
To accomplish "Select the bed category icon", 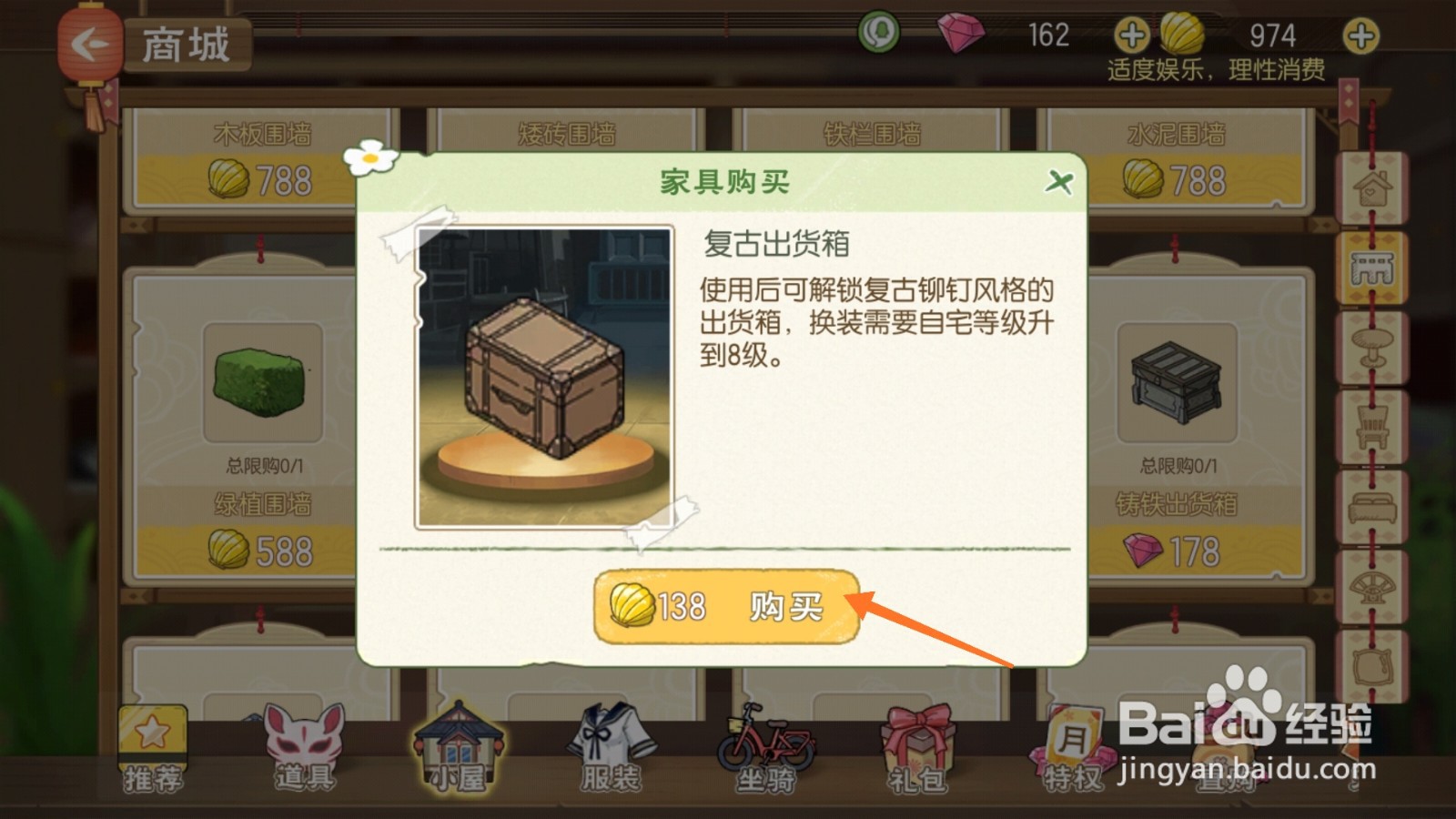I will pos(1371,507).
